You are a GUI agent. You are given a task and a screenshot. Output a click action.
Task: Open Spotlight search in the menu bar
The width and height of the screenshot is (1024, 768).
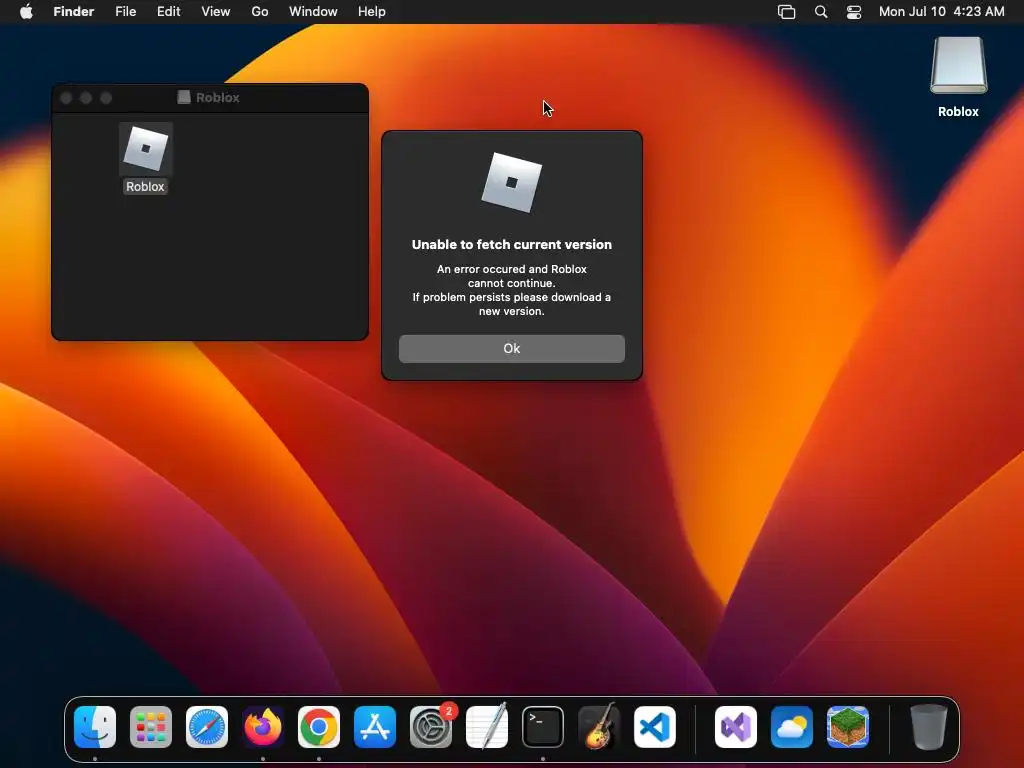pos(821,12)
